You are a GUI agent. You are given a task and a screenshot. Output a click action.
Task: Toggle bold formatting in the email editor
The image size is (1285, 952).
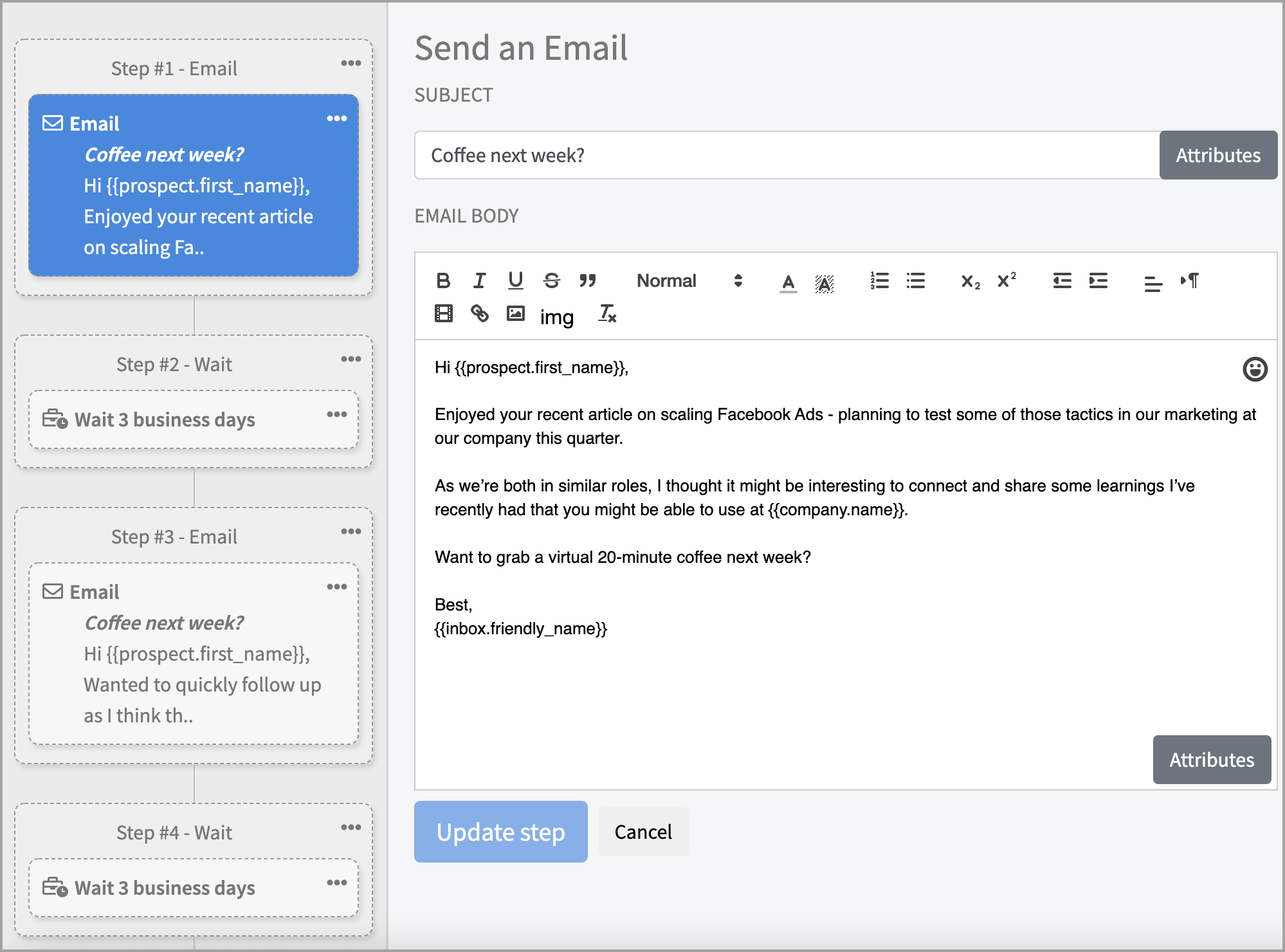pos(443,281)
